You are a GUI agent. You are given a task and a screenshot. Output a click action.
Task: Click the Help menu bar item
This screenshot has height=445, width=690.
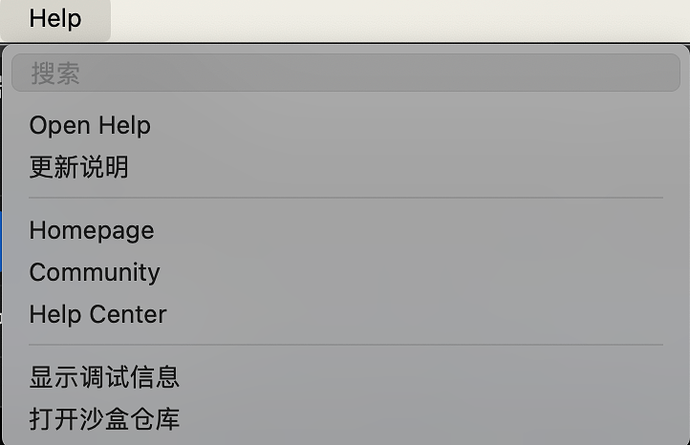55,19
